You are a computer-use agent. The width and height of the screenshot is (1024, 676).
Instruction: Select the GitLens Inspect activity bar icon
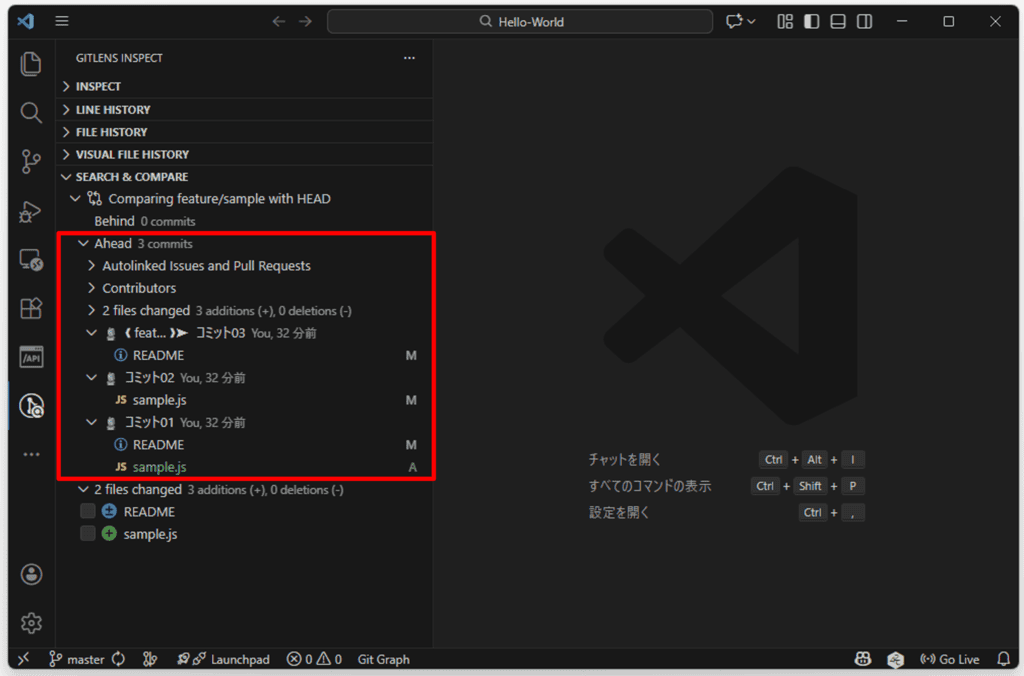point(31,406)
